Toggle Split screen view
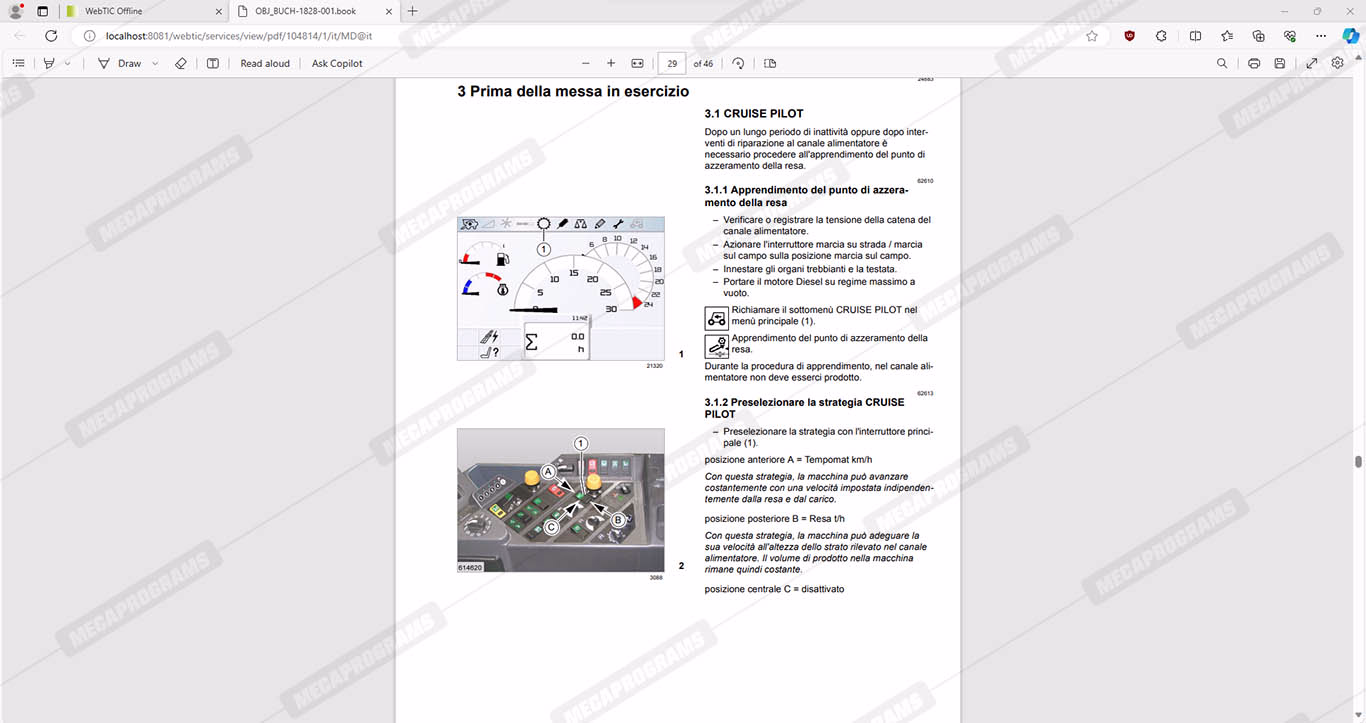This screenshot has width=1366, height=723. [1196, 35]
